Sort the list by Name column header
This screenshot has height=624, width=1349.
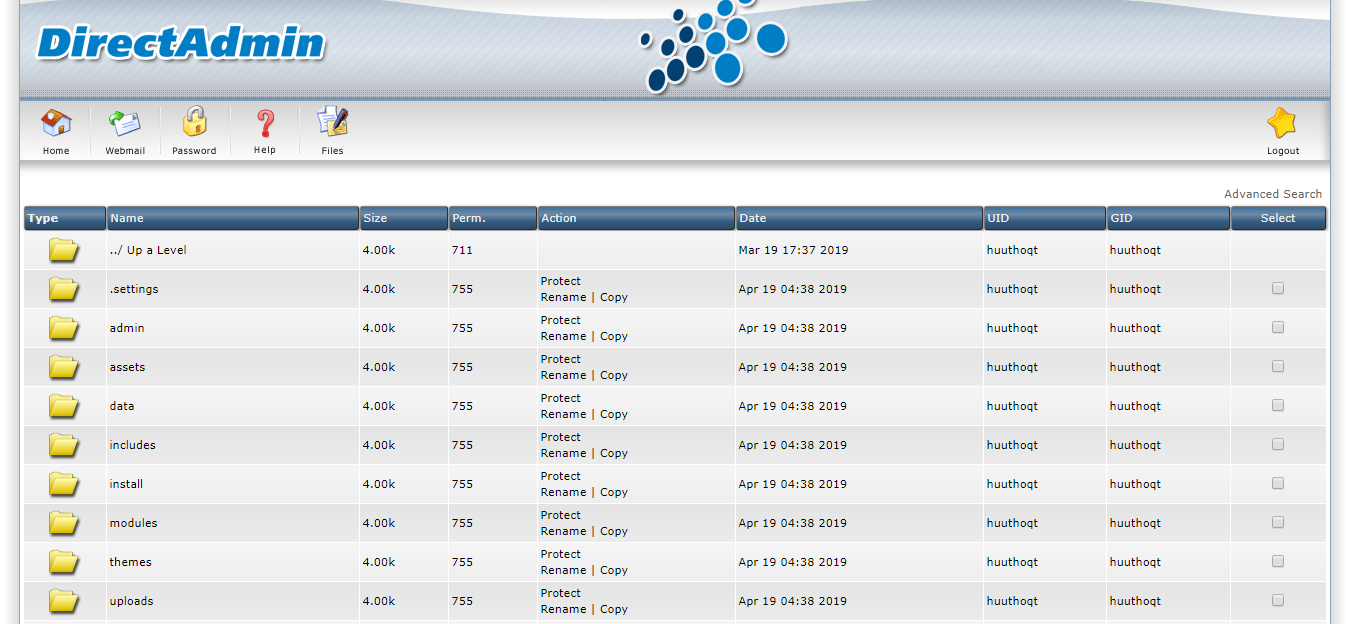coord(127,218)
